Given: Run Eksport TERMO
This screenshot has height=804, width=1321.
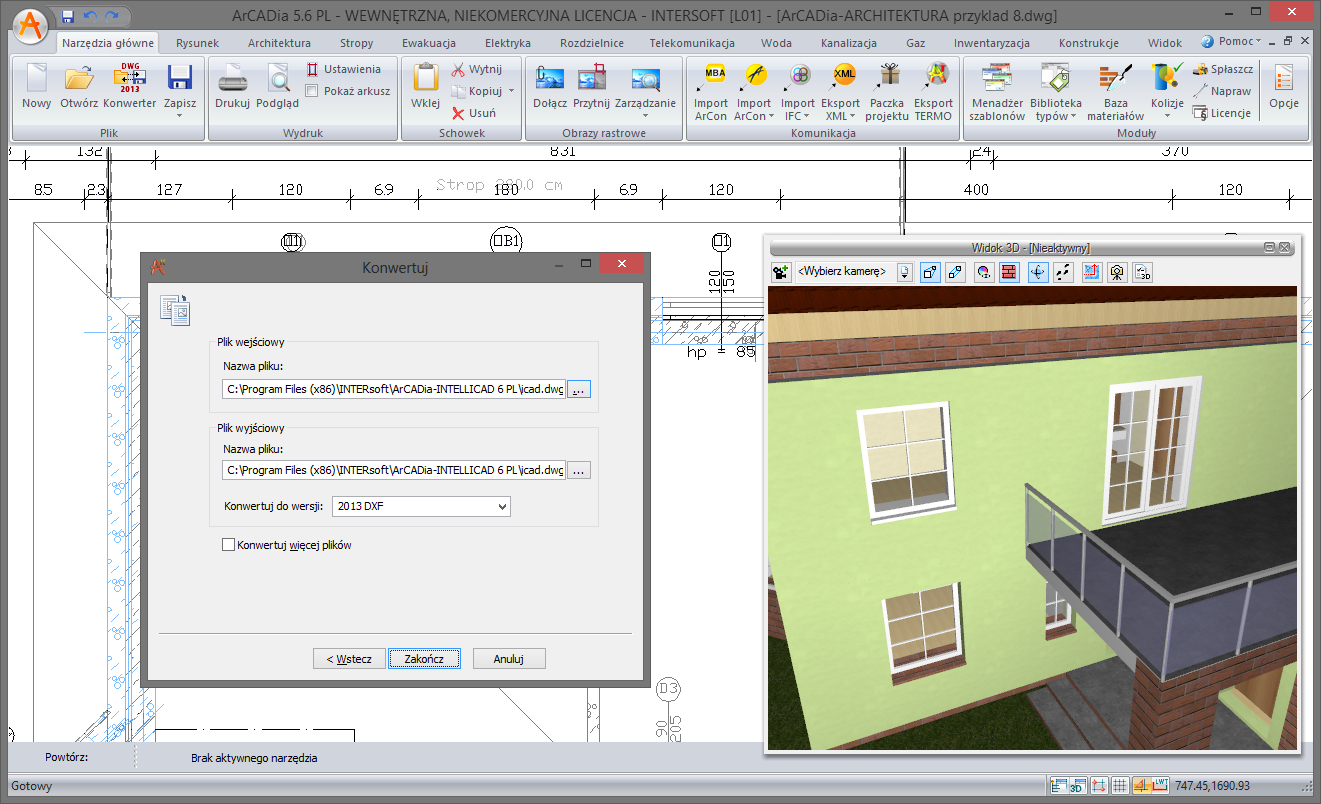Looking at the screenshot, I should pyautogui.click(x=933, y=91).
